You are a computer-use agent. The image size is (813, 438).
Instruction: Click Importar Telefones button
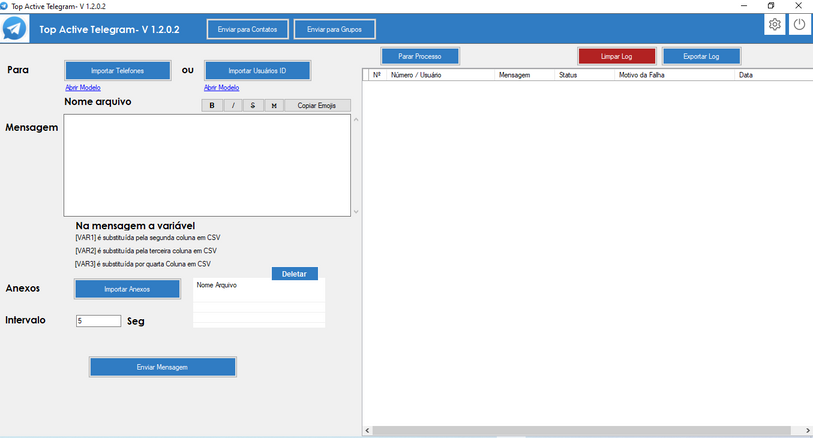coord(118,70)
